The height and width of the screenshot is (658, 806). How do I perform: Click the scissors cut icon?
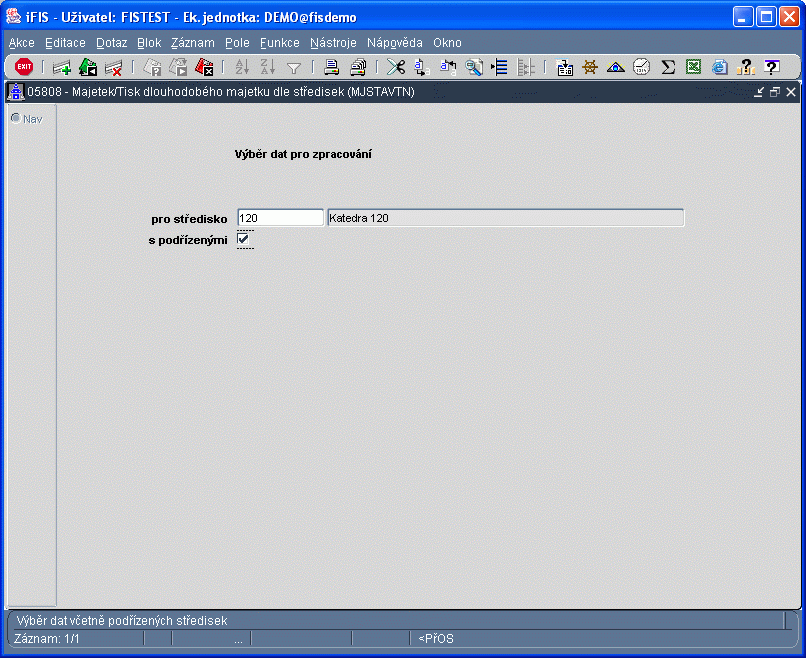[396, 67]
